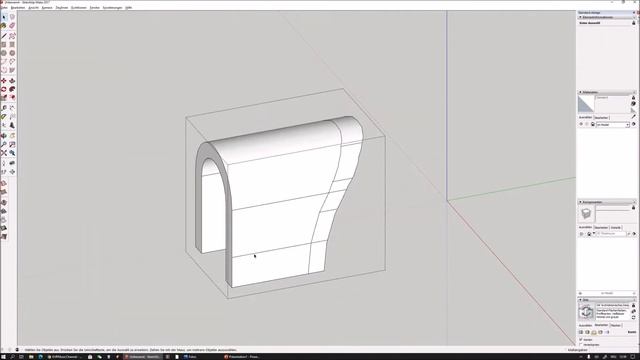Open the Datei menu
This screenshot has height=360, width=640.
pyautogui.click(x=4, y=8)
